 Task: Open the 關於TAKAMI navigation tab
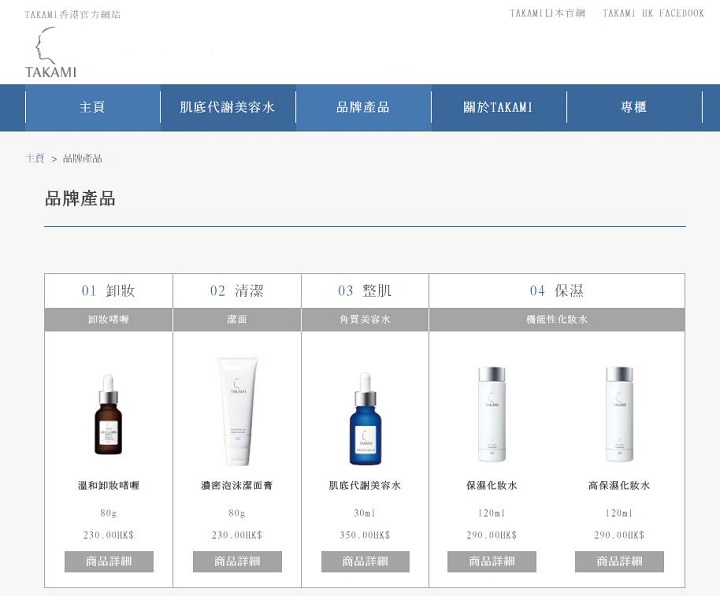click(x=499, y=107)
